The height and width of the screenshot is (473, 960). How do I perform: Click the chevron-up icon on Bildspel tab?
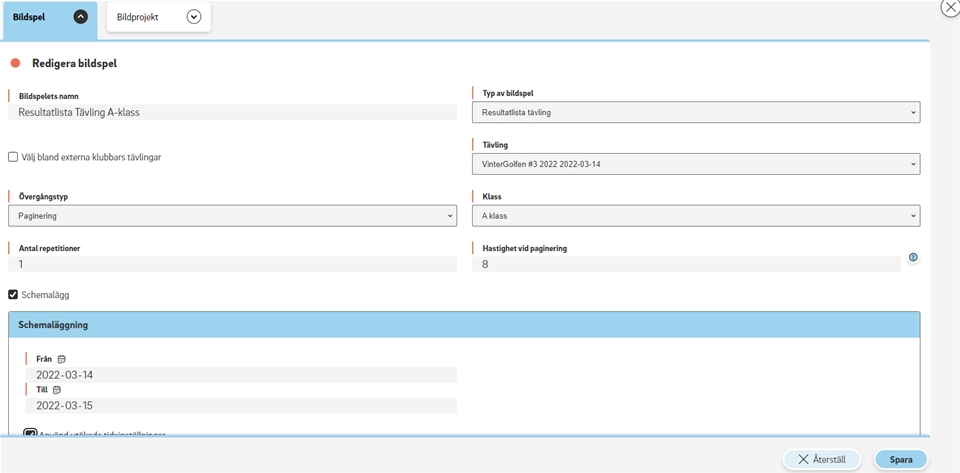point(81,17)
